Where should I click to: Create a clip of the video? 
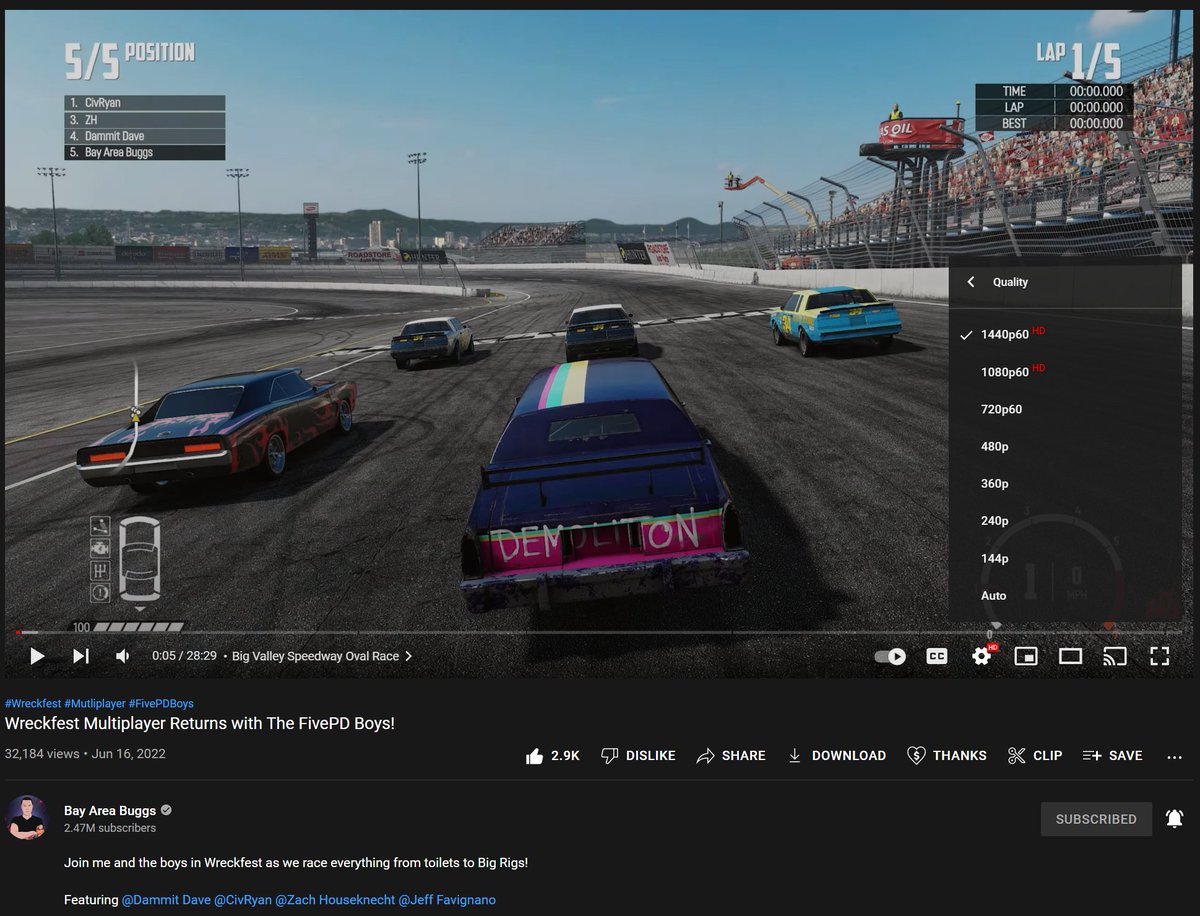1035,755
